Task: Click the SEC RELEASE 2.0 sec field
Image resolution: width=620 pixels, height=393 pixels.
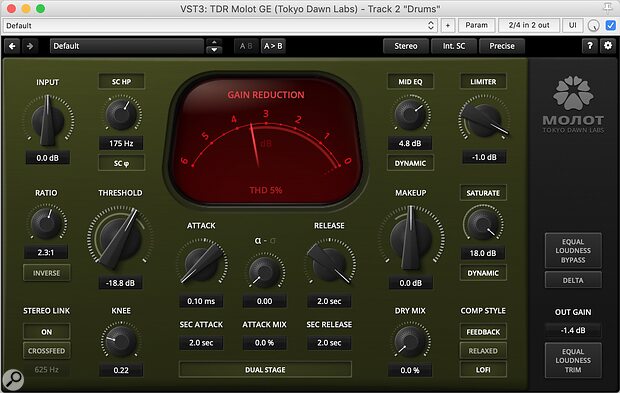Action: pos(329,343)
